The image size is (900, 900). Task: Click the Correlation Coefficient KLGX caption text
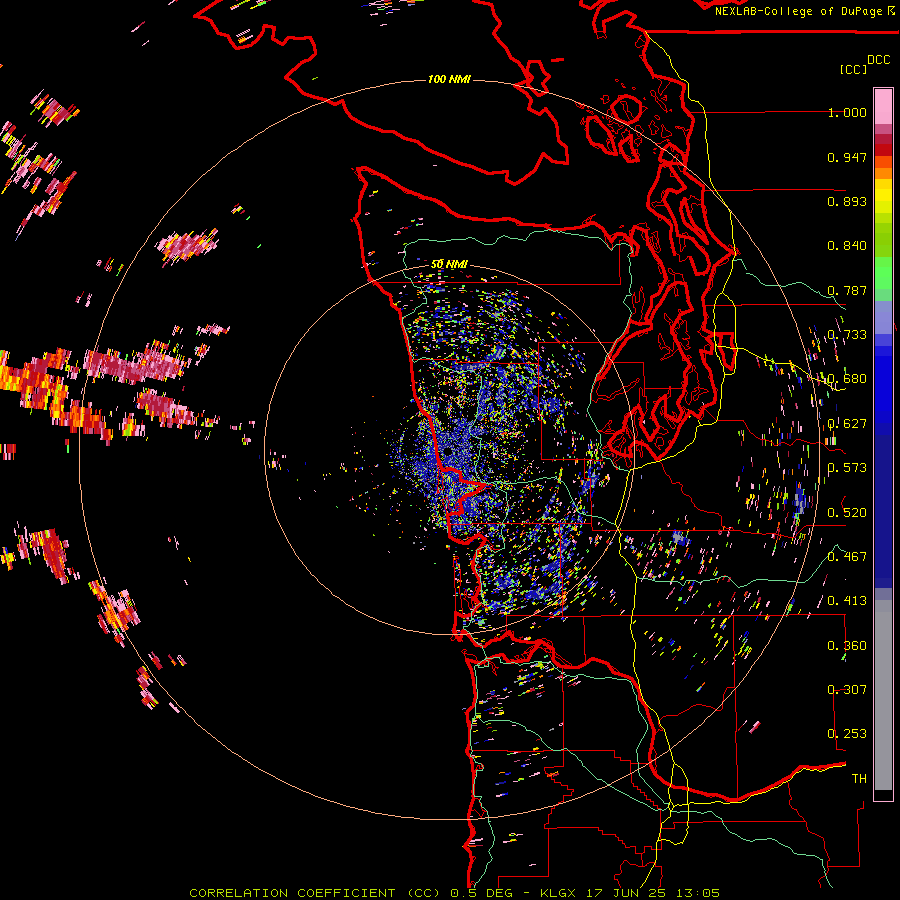tap(454, 893)
